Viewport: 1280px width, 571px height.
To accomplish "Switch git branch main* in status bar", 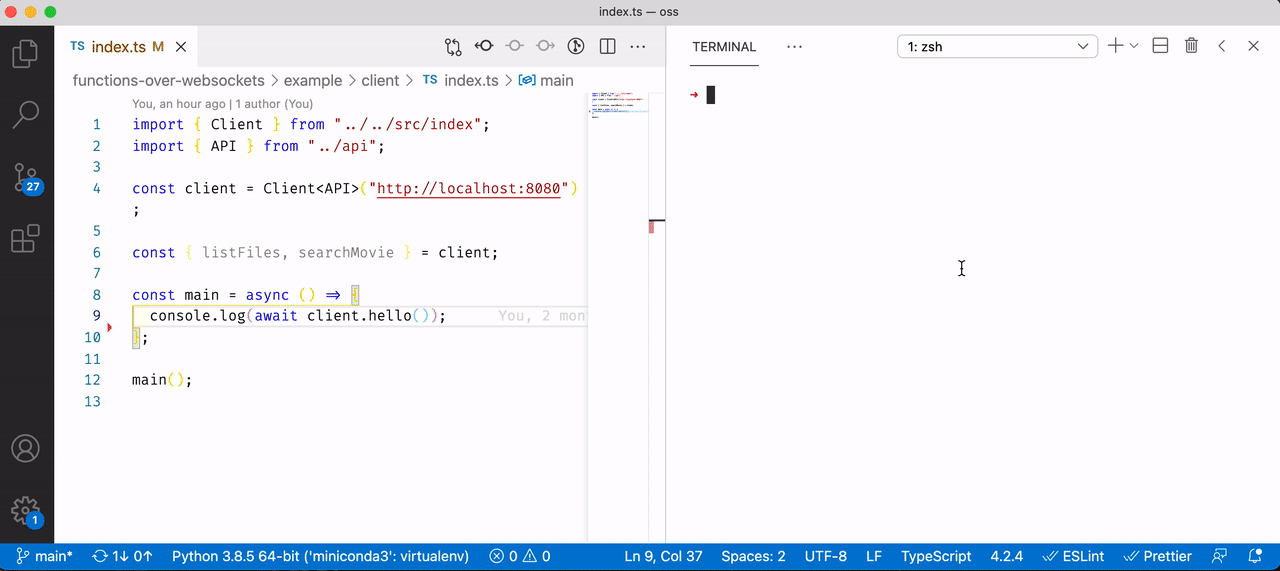I will pyautogui.click(x=45, y=556).
